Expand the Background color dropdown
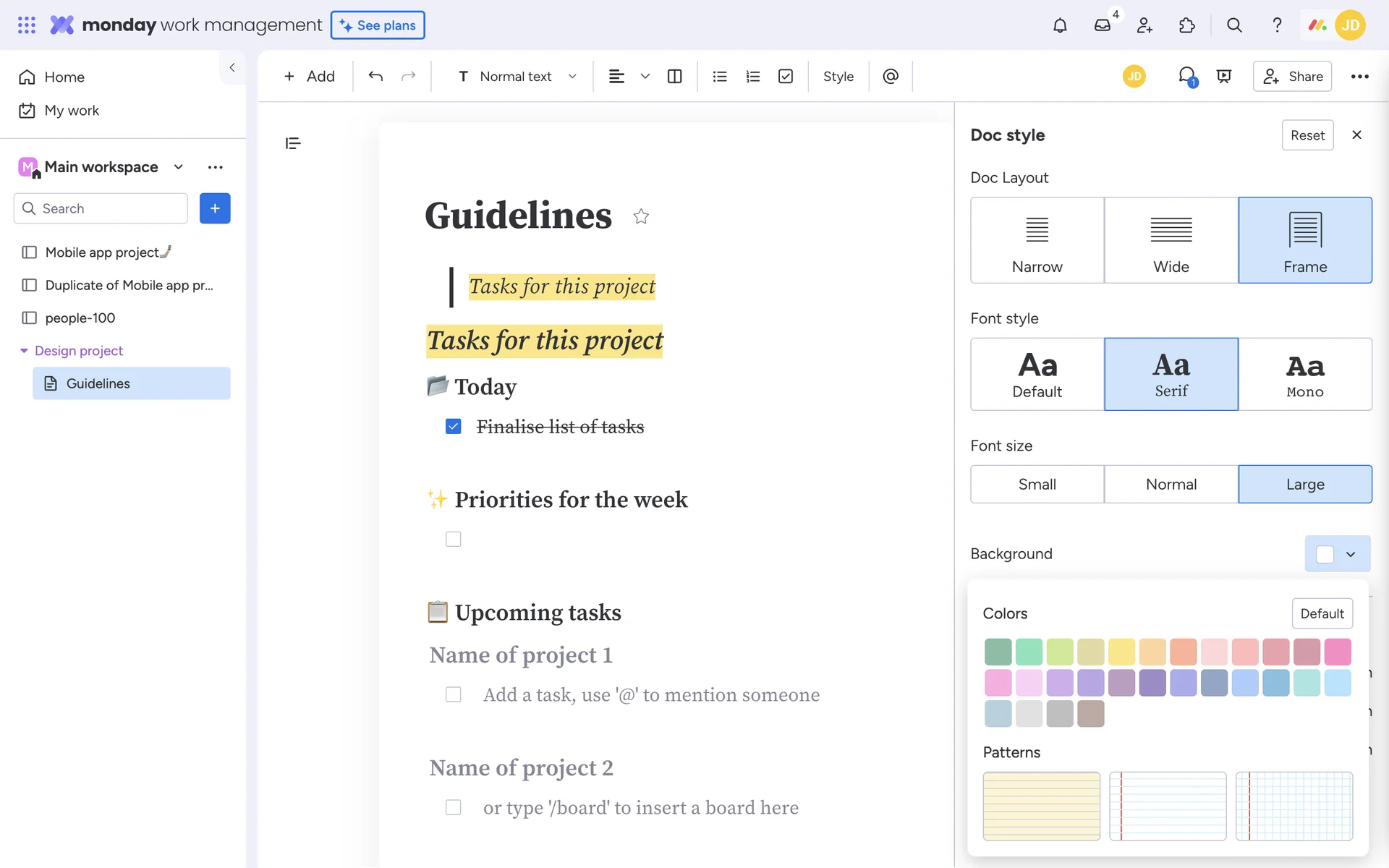Screen dimensions: 1389x868 tap(1337, 554)
